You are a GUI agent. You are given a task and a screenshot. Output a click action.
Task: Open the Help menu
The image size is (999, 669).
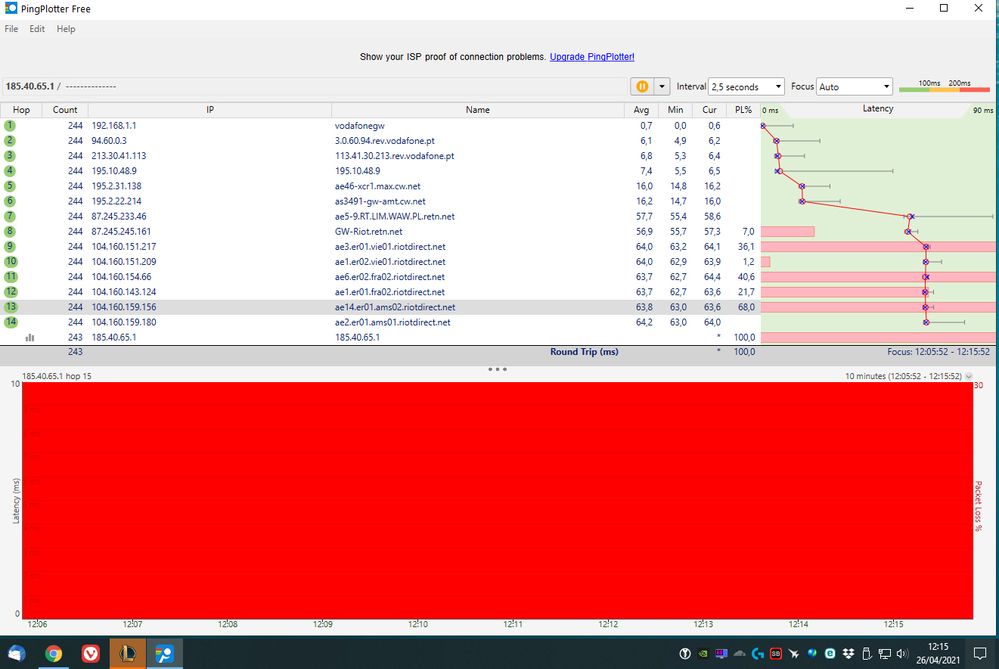[x=66, y=29]
